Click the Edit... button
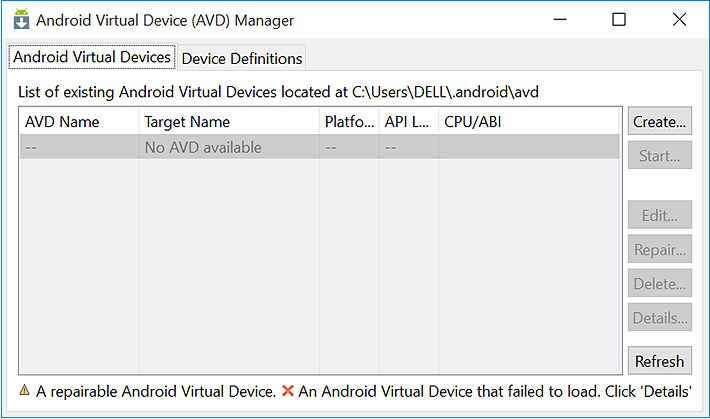The height and width of the screenshot is (419, 710). [659, 216]
